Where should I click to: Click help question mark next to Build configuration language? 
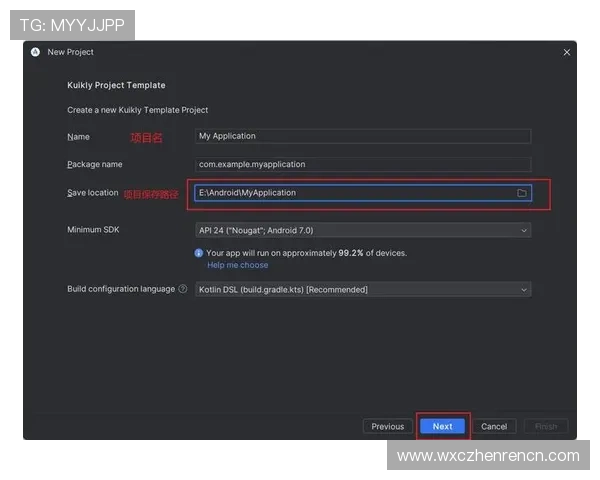coord(183,289)
